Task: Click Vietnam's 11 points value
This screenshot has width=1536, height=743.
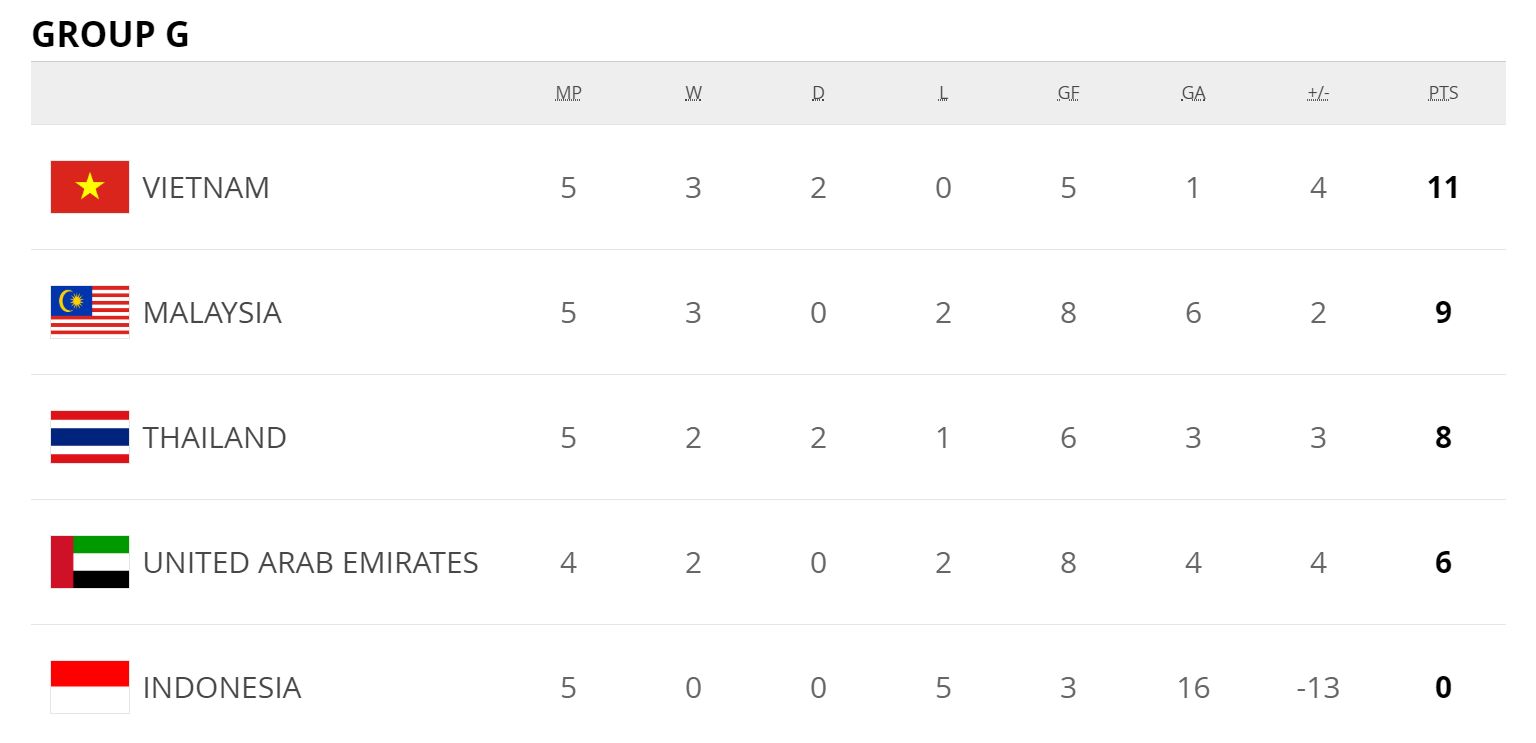Action: tap(1443, 188)
